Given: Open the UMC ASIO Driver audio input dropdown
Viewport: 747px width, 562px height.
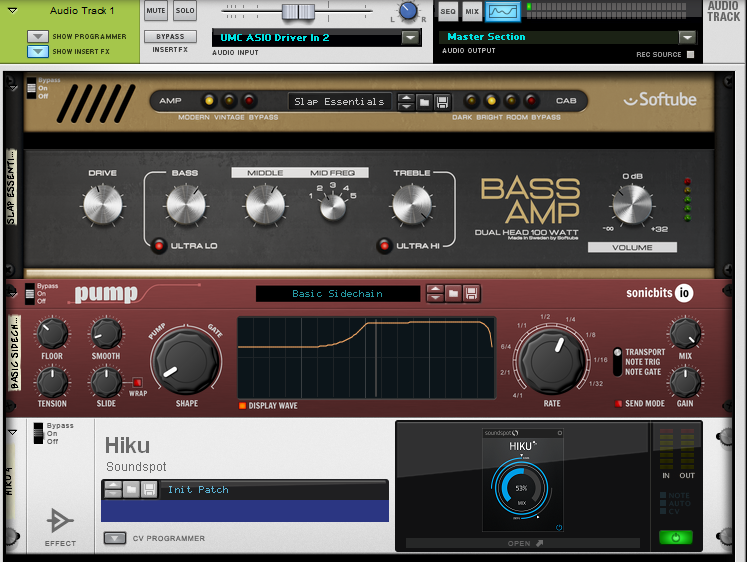Looking at the screenshot, I should [410, 37].
